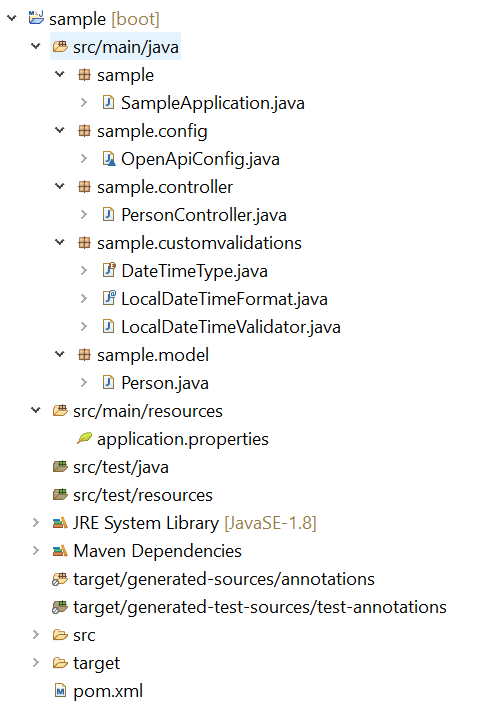This screenshot has height=715, width=493.
Task: Click the LocalDateTimeFormat.java annotation icon
Action: click(109, 298)
